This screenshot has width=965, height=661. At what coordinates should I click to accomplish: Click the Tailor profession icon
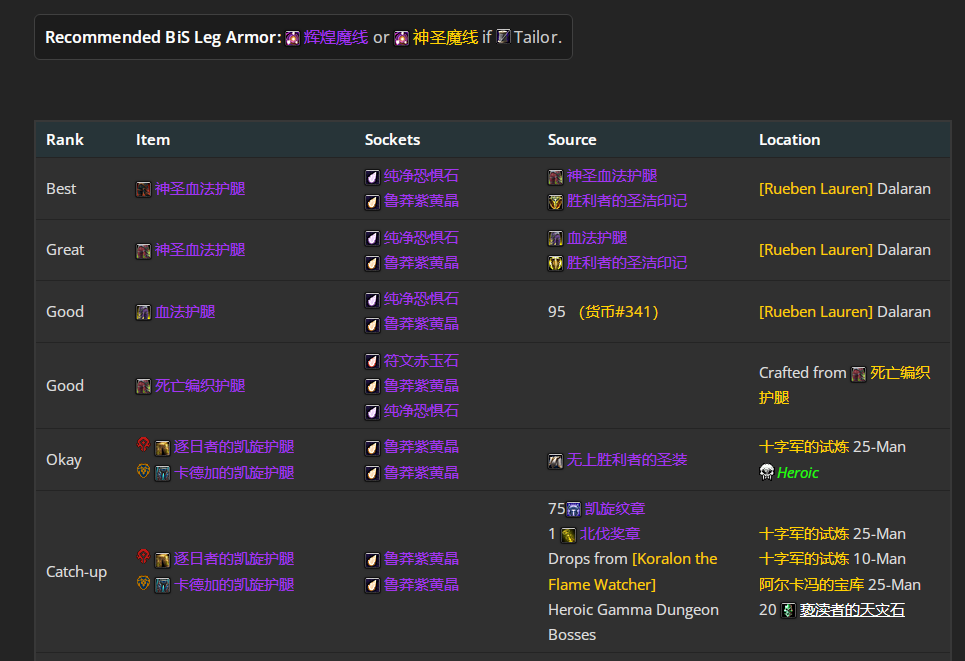(x=504, y=37)
